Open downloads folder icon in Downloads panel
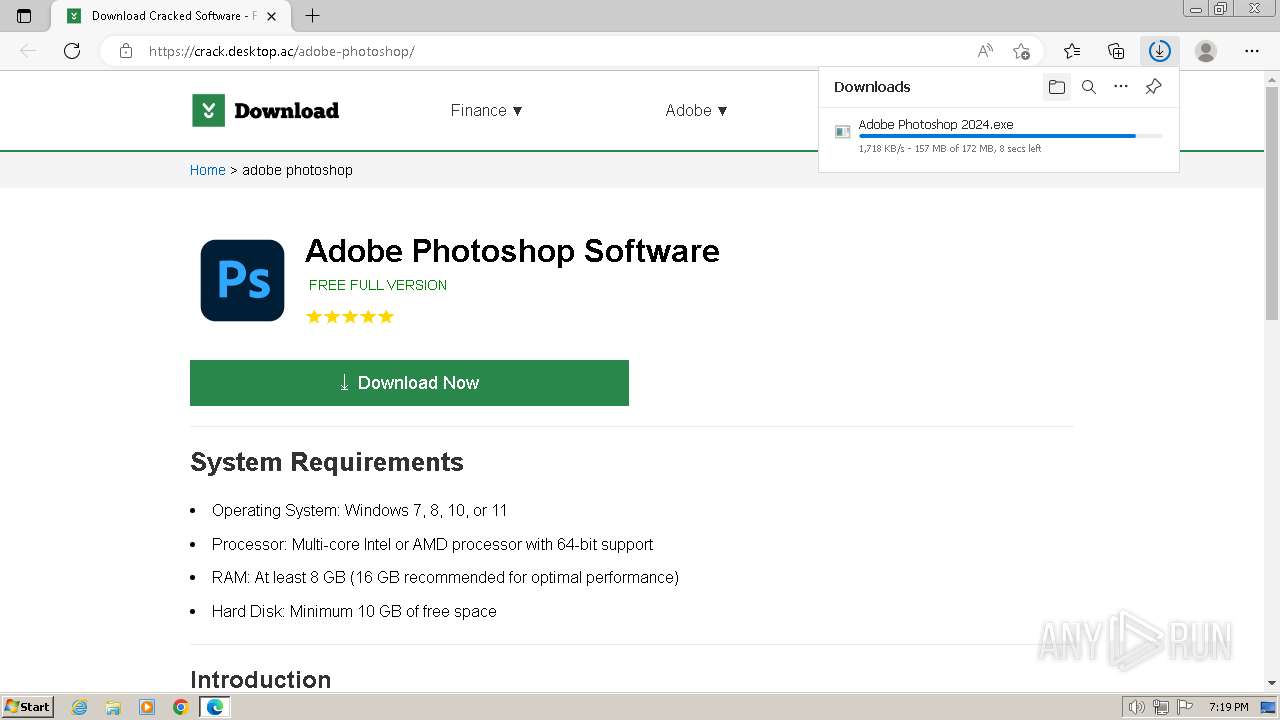Screen dimensions: 1280x720 pos(1057,87)
